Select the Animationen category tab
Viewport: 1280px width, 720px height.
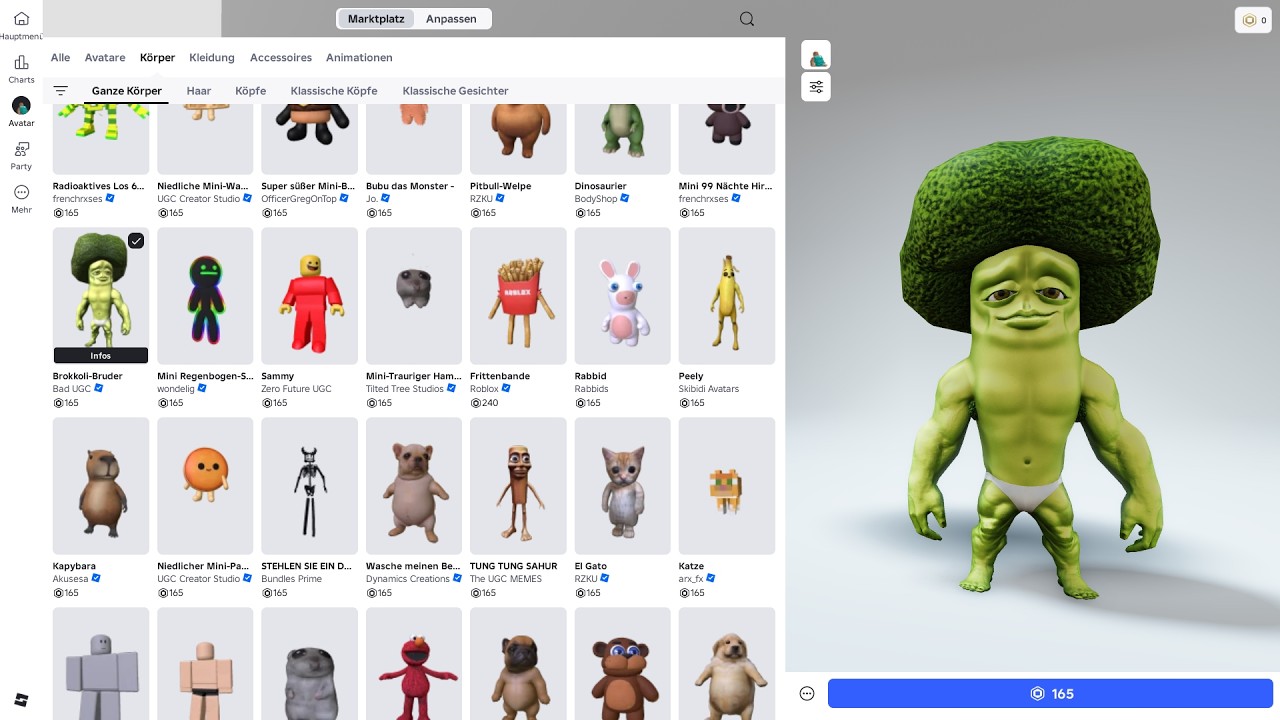(x=359, y=58)
